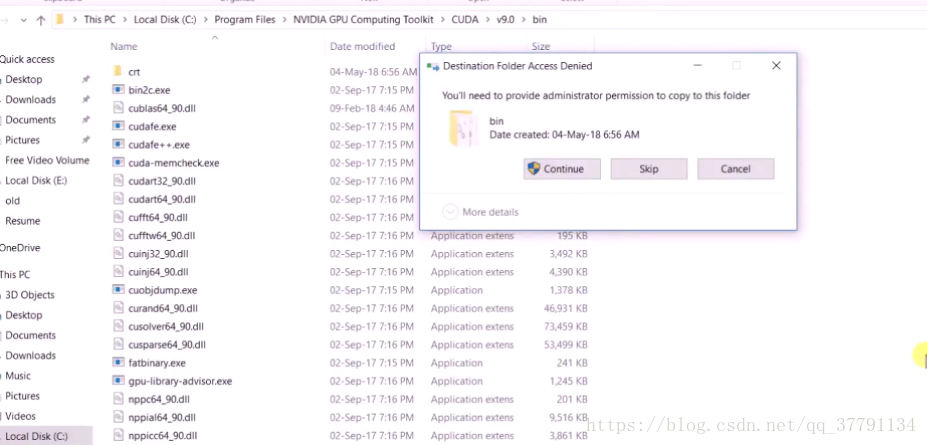The width and height of the screenshot is (927, 445).
Task: Select the cublas64_90.dll file icon
Action: click(x=118, y=108)
